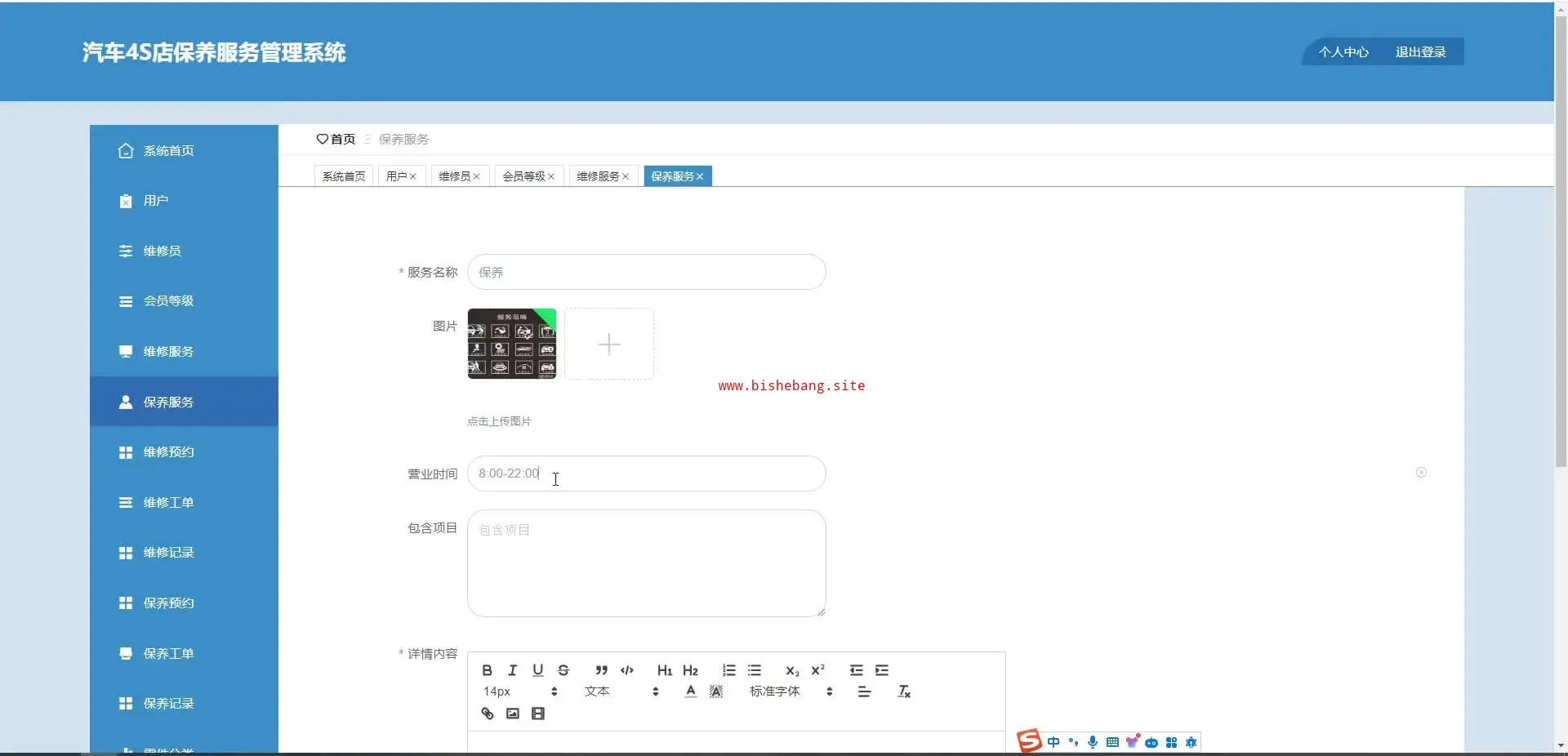This screenshot has width=1568, height=756.
Task: Open the 文本 heading style dropdown
Action: click(x=621, y=692)
